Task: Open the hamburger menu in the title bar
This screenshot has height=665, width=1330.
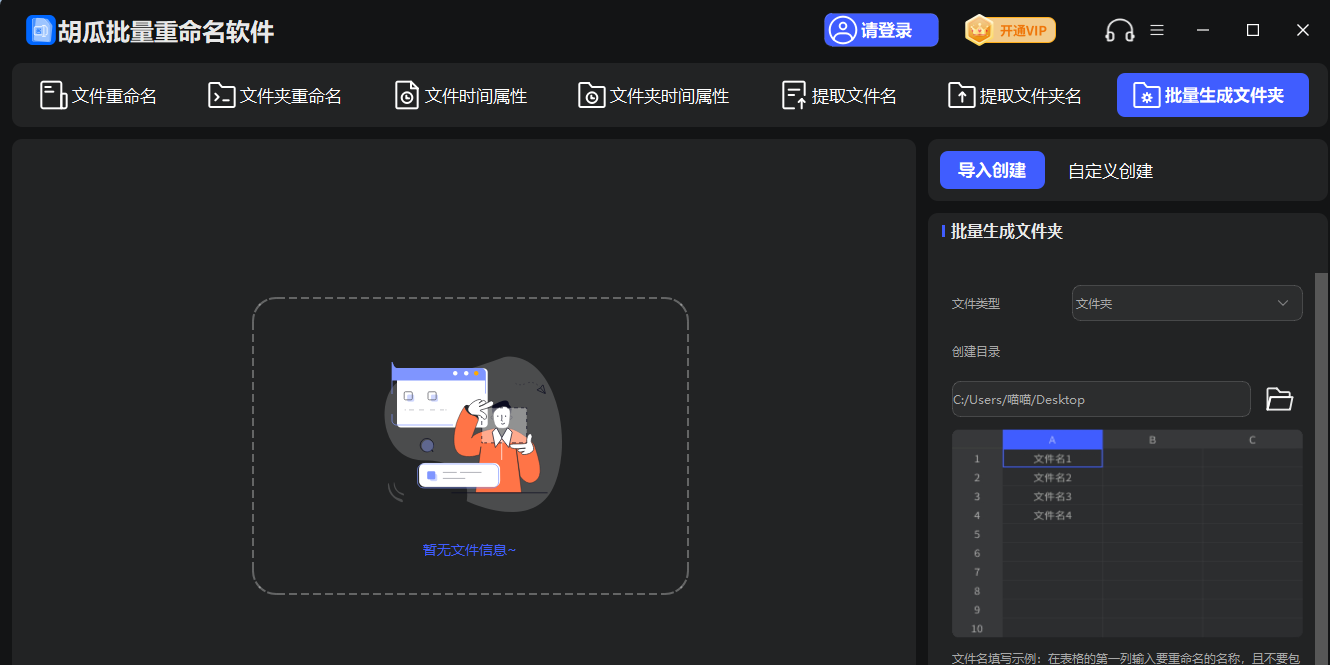Action: [1157, 30]
